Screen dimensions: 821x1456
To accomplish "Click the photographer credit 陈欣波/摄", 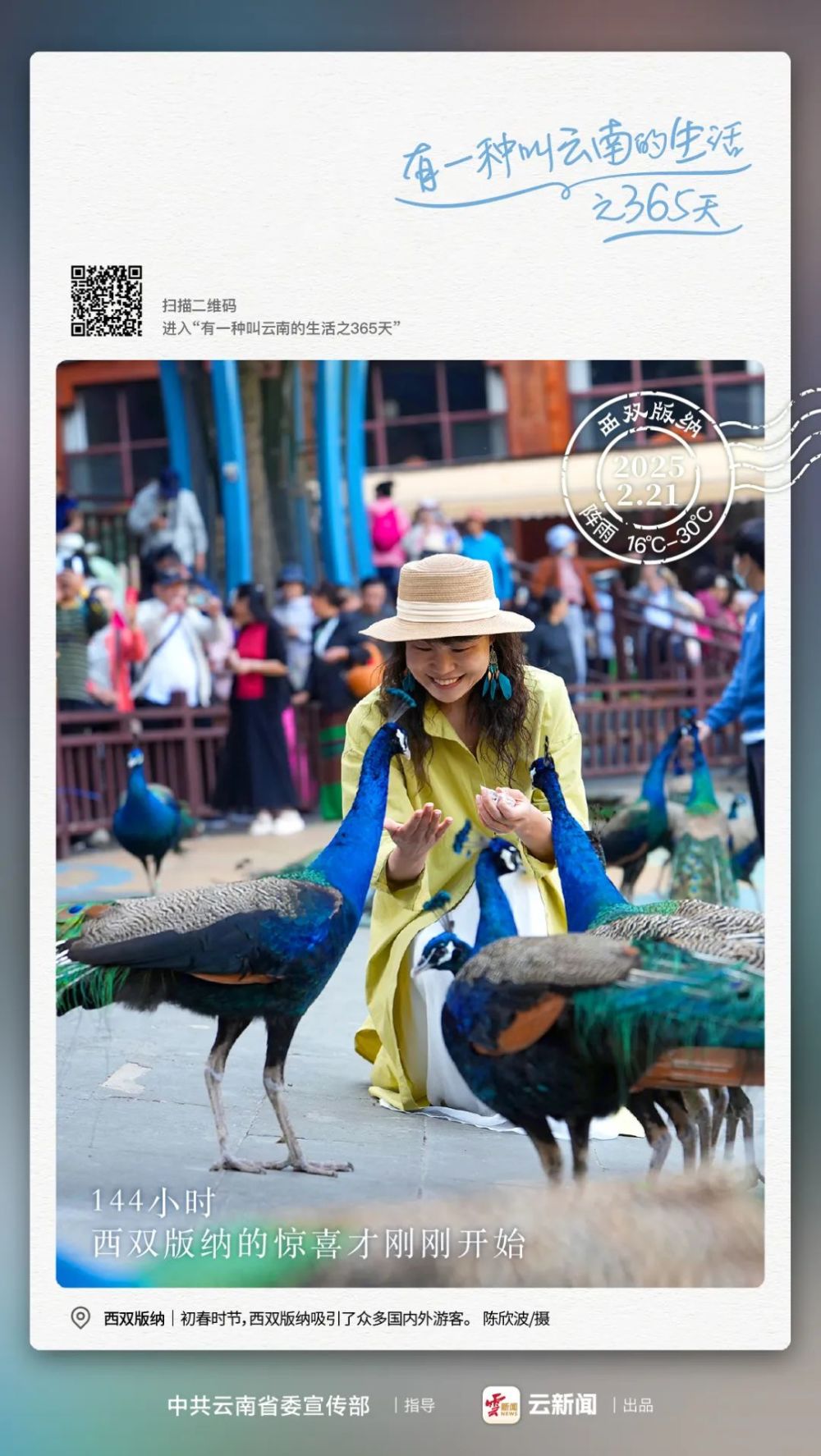I will [x=516, y=1319].
